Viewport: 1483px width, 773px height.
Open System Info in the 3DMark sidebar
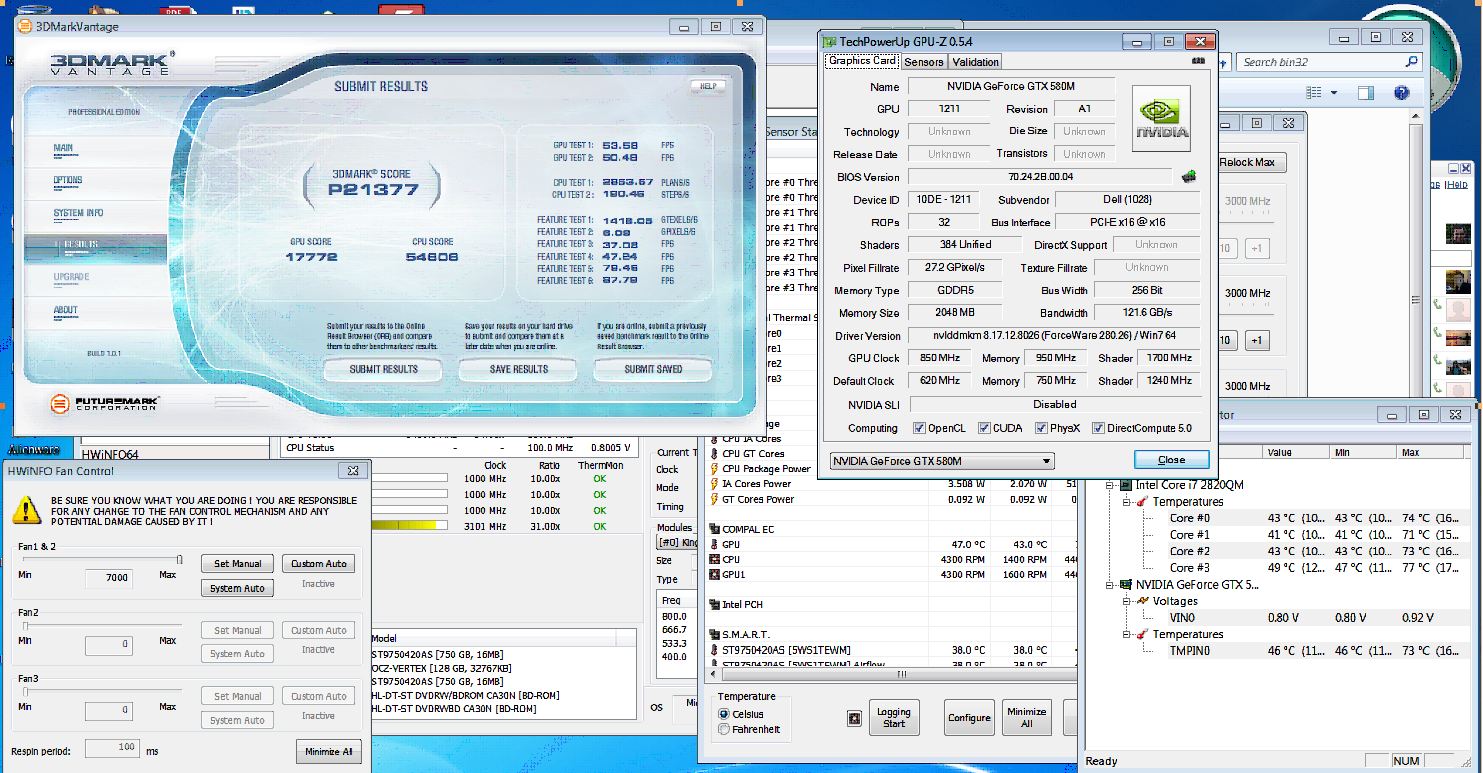click(x=78, y=213)
